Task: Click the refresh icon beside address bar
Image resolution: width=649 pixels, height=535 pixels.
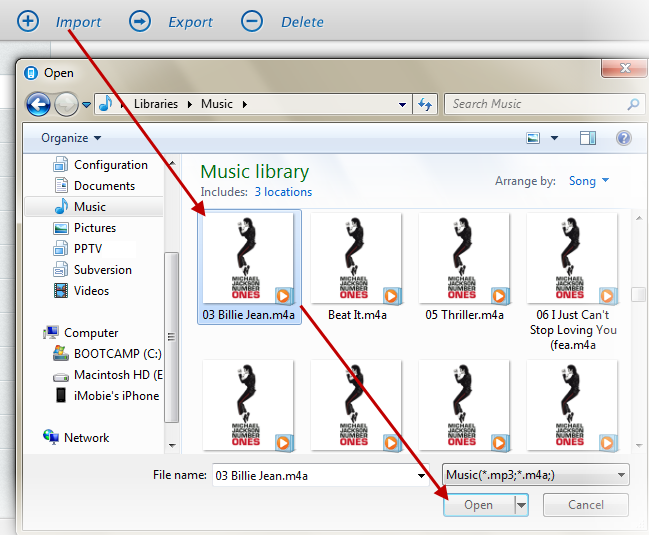Action: pos(425,104)
